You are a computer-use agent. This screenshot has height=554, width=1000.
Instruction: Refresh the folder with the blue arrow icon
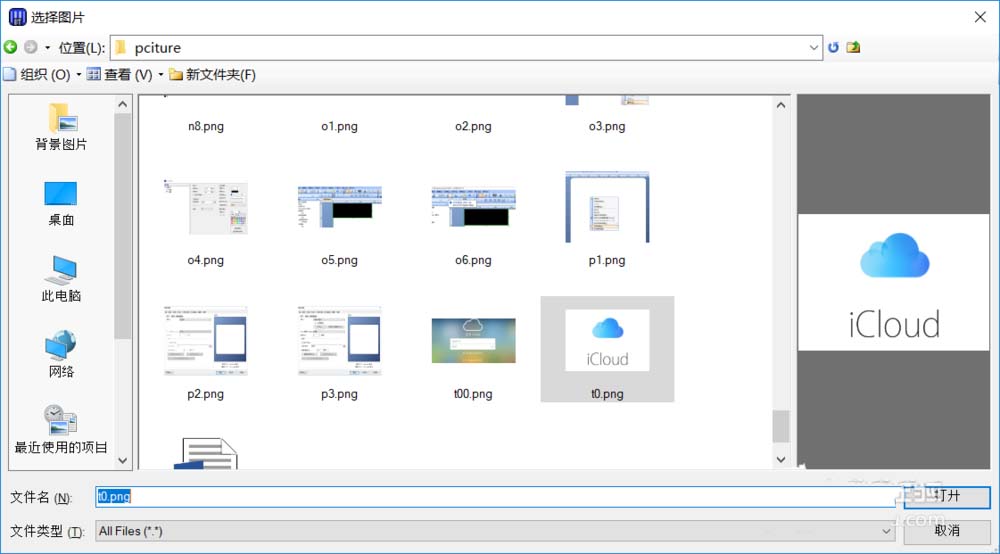(x=834, y=47)
